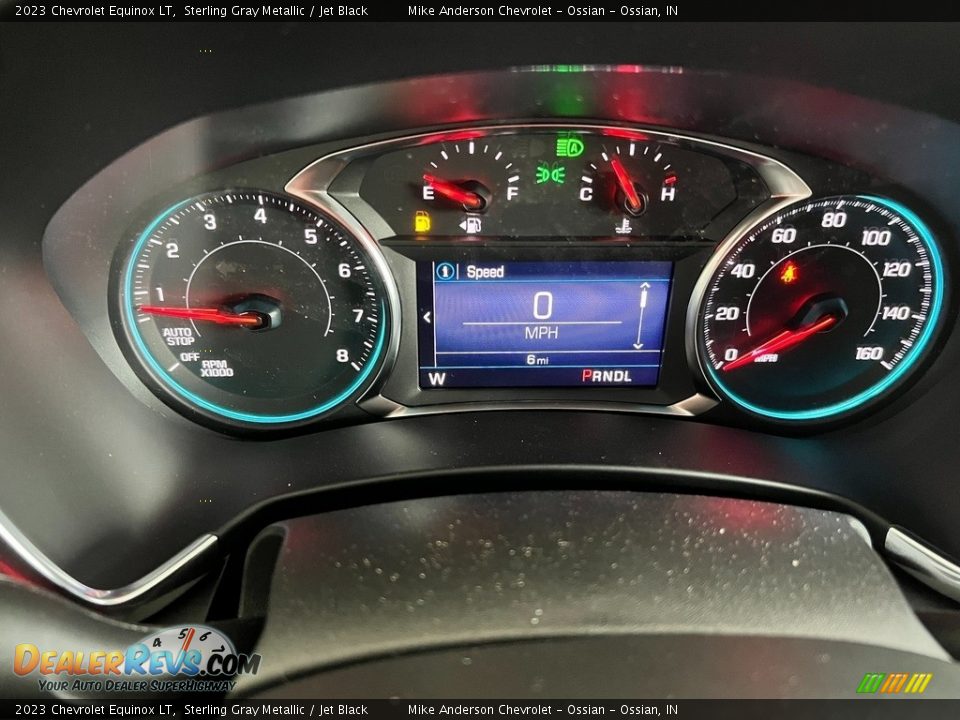The width and height of the screenshot is (960, 720).
Task: Click the fuel pump side indicator icon
Action: pos(470,224)
